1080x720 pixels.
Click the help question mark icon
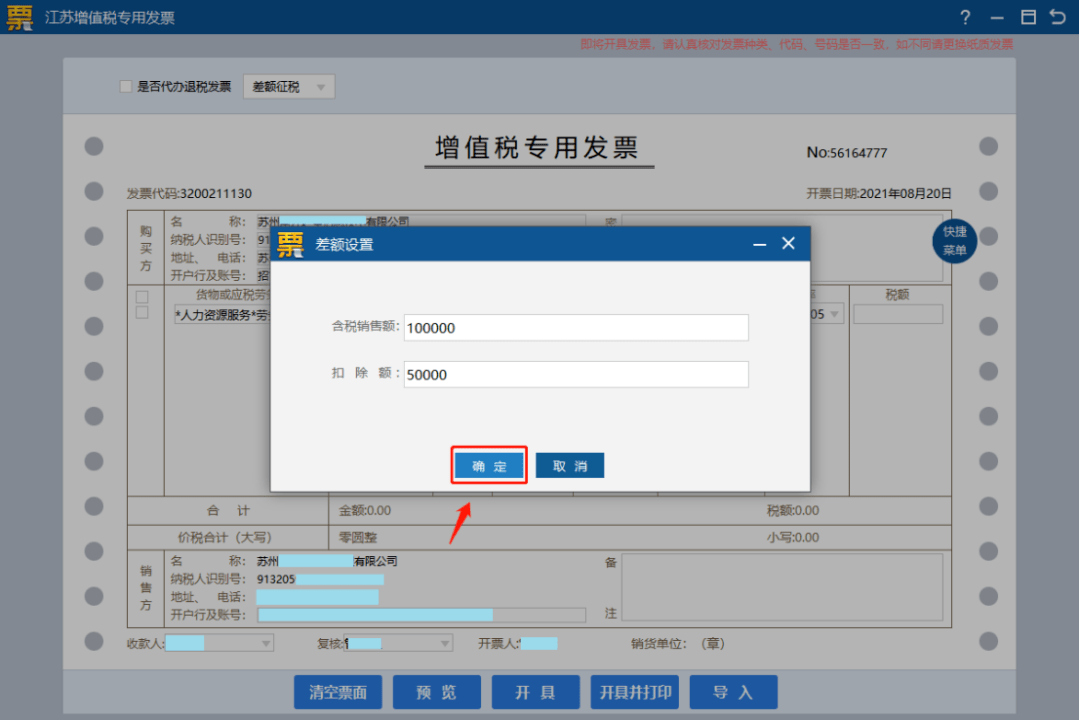tap(965, 17)
